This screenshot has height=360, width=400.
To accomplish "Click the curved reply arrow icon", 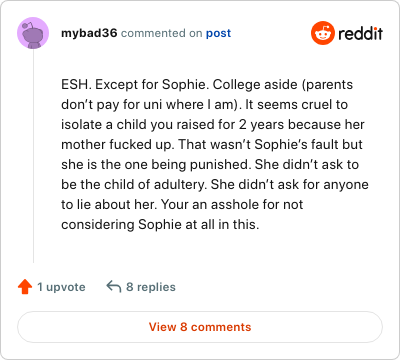I will point(113,286).
